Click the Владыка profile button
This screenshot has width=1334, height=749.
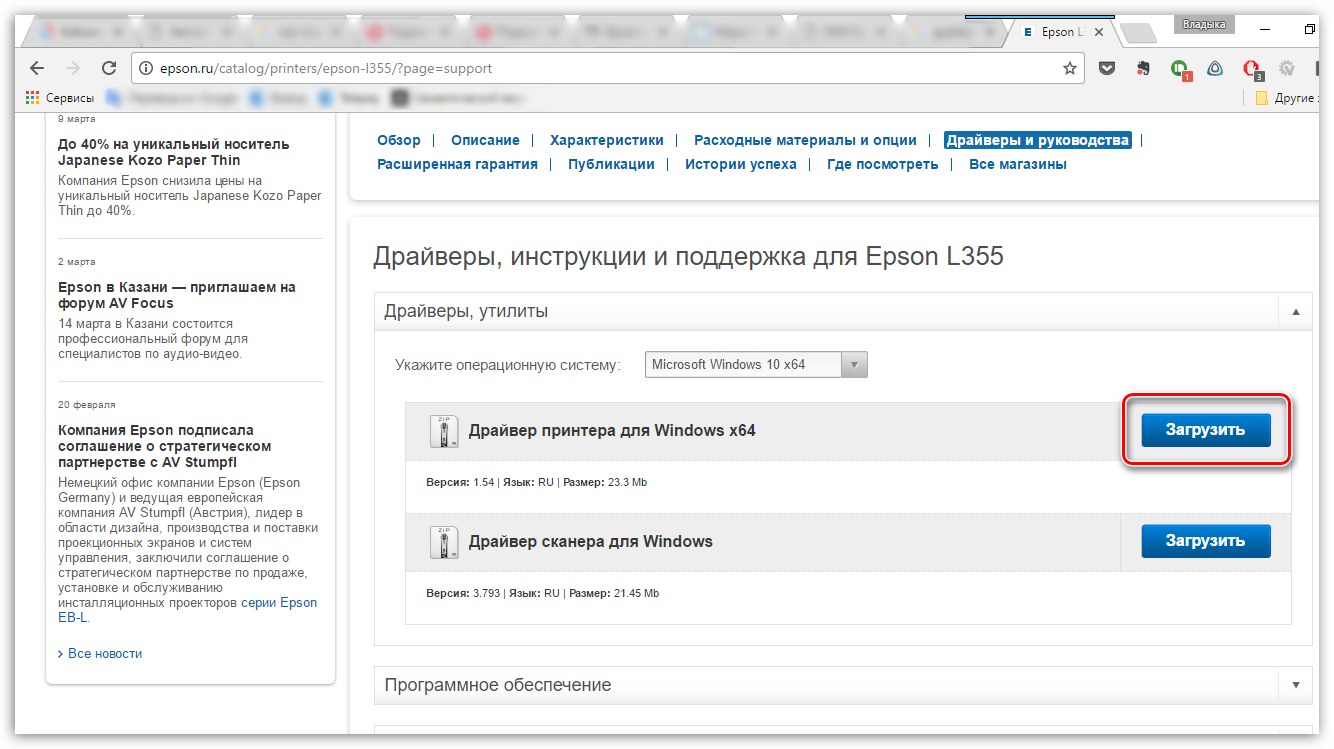(1206, 24)
